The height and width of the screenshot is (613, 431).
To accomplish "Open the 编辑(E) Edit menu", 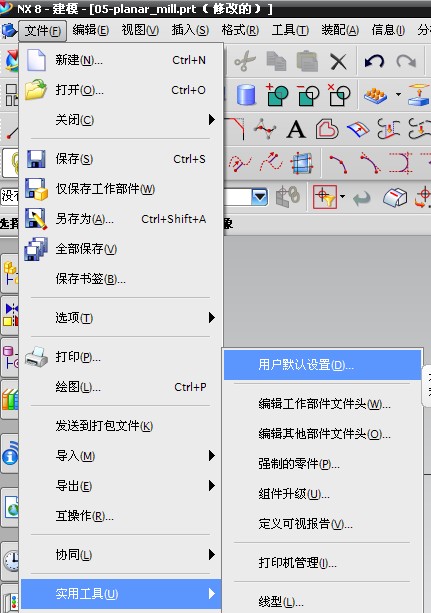I will pyautogui.click(x=91, y=30).
